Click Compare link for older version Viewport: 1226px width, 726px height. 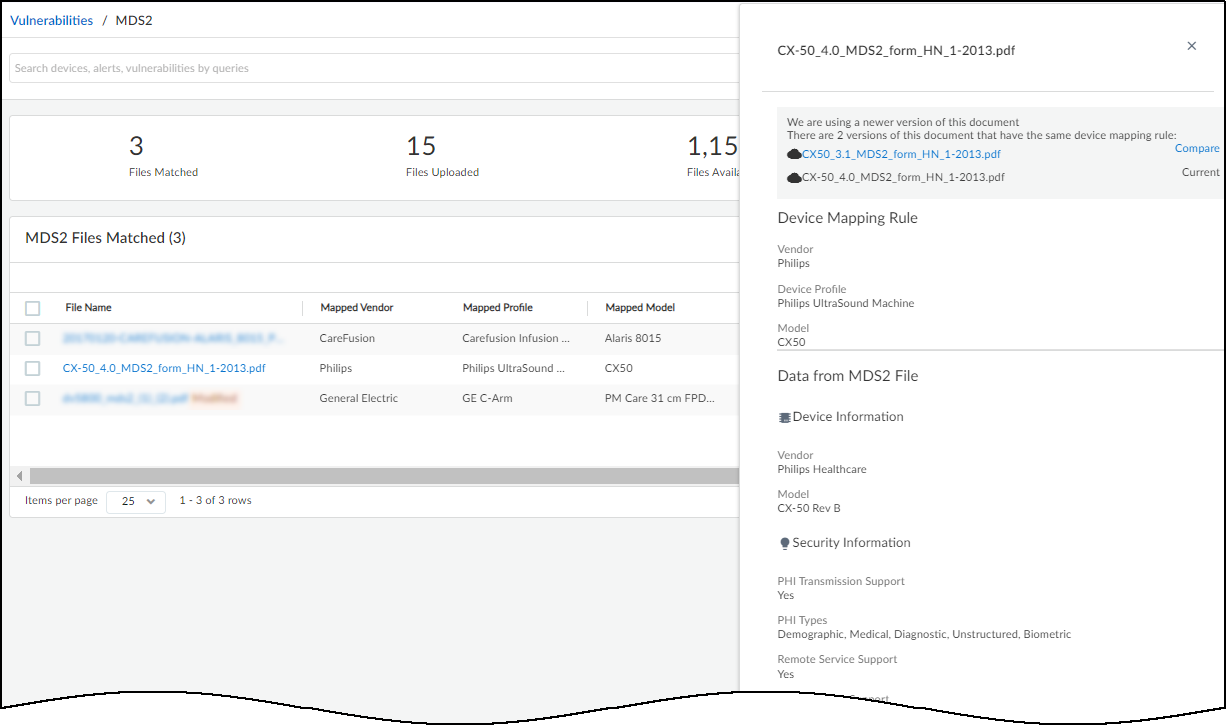[1196, 149]
